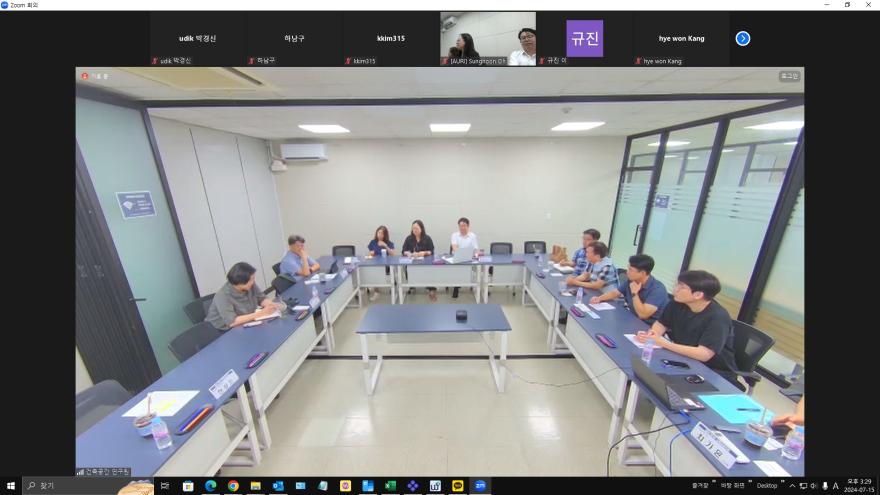This screenshot has width=880, height=495.
Task: Open network status icon in system tray
Action: [803, 486]
